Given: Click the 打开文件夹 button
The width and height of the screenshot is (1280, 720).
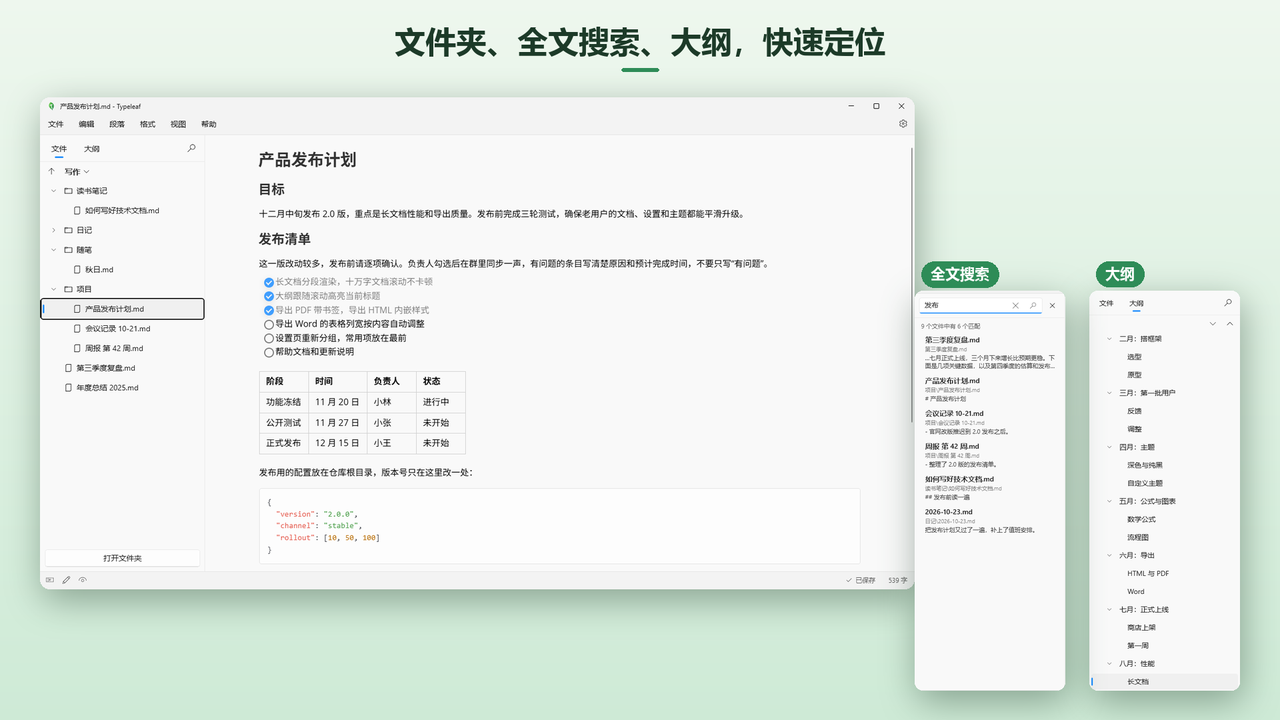Looking at the screenshot, I should click(x=123, y=558).
